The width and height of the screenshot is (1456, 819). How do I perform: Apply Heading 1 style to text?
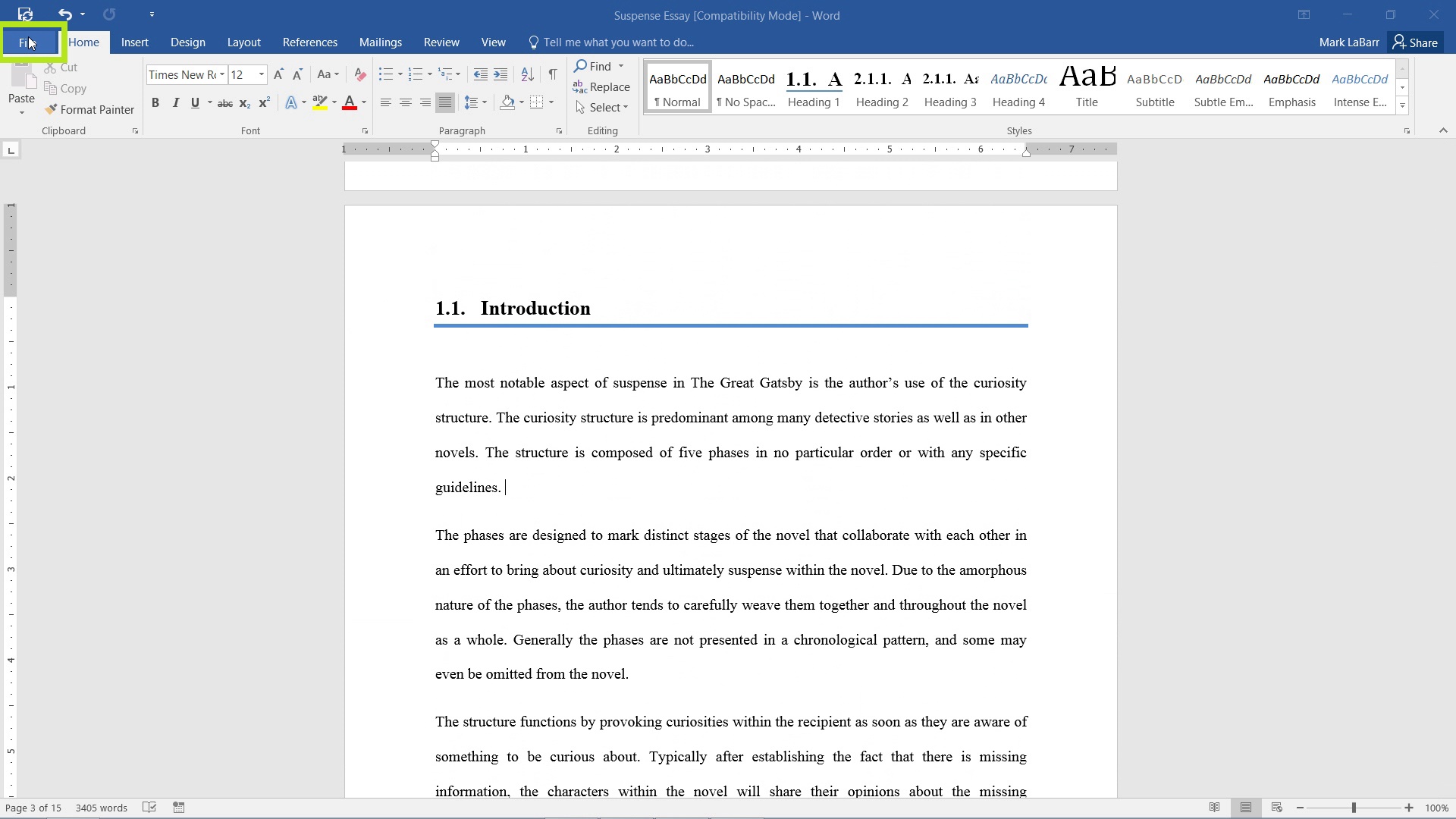click(814, 88)
